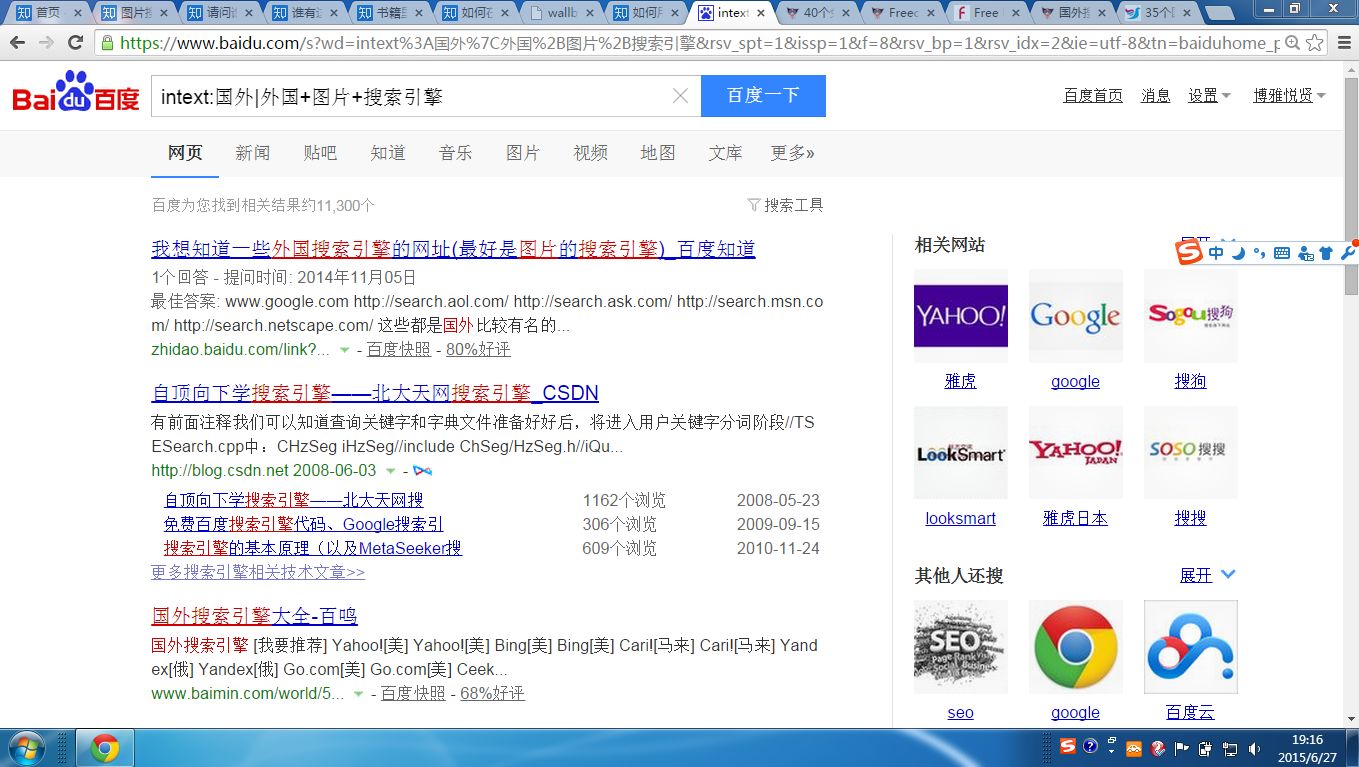The width and height of the screenshot is (1359, 767).
Task: Switch to the wallb browser tab
Action: pos(562,13)
